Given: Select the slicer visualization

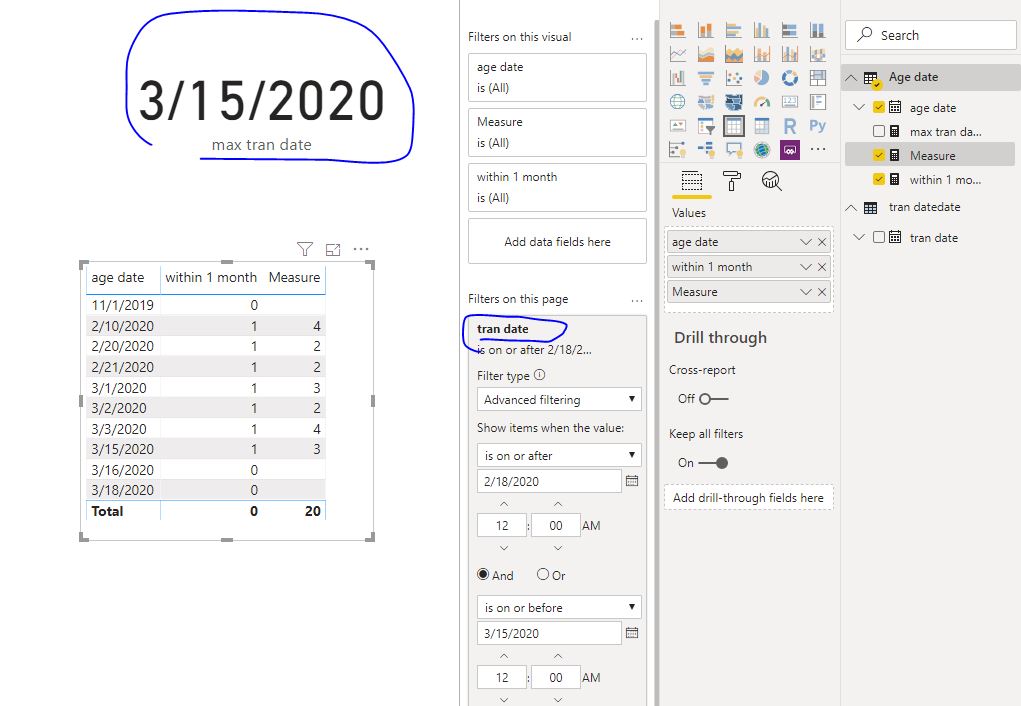Looking at the screenshot, I should tap(706, 126).
